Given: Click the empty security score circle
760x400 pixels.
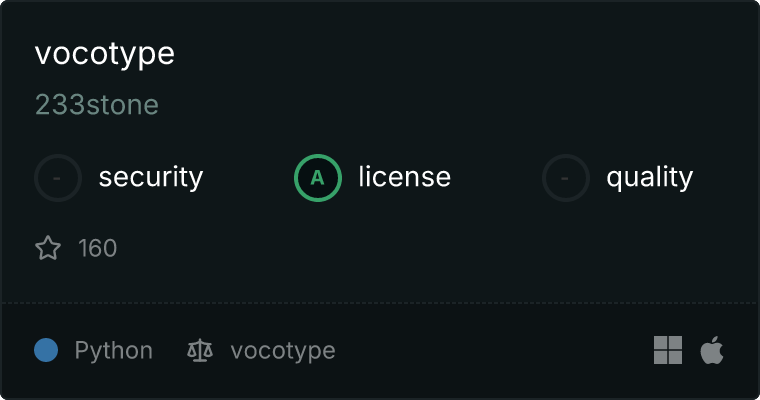Looking at the screenshot, I should [58, 178].
